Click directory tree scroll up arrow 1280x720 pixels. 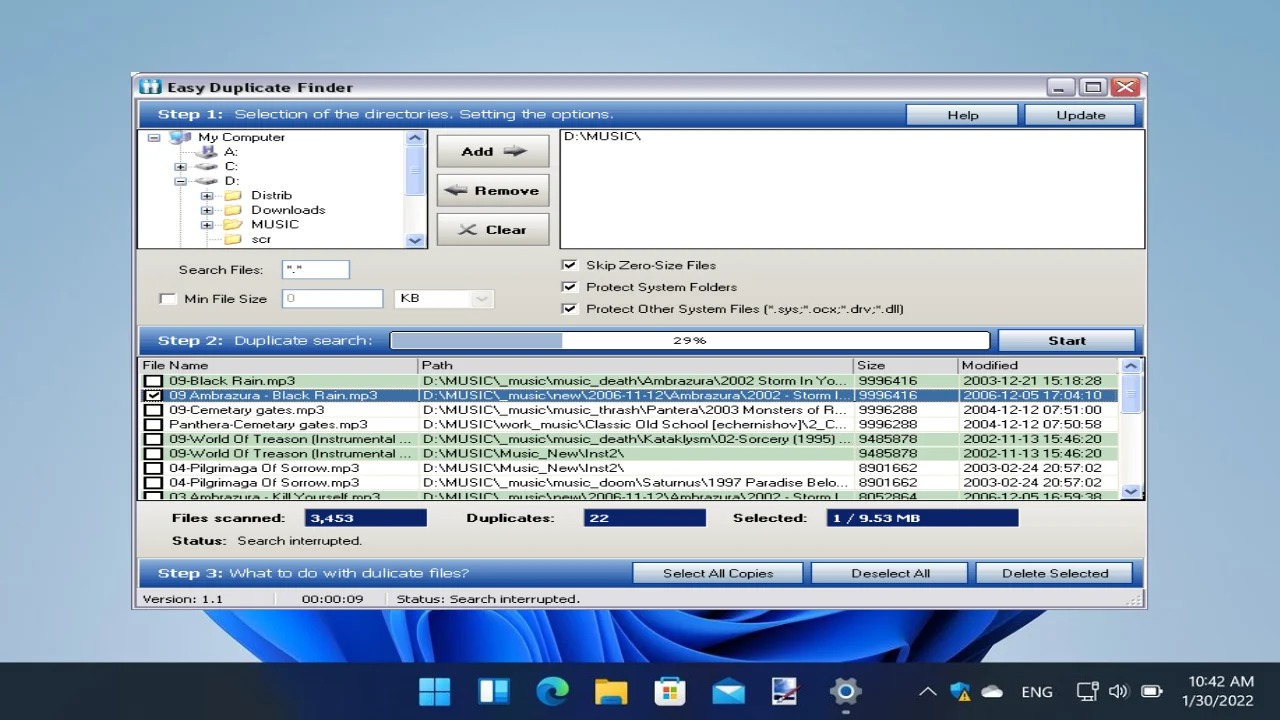(415, 138)
